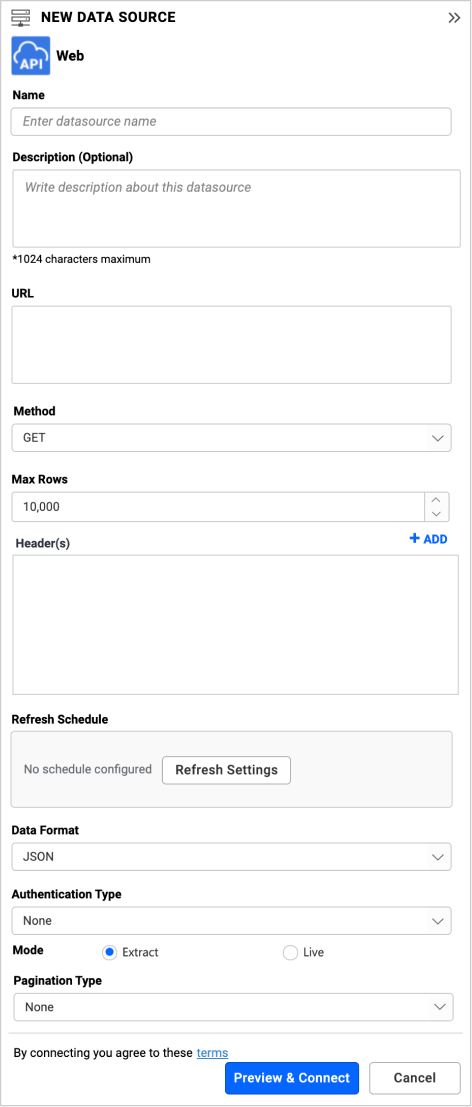This screenshot has height=1107, width=472.
Task: Click the Refresh Settings button
Action: [226, 770]
